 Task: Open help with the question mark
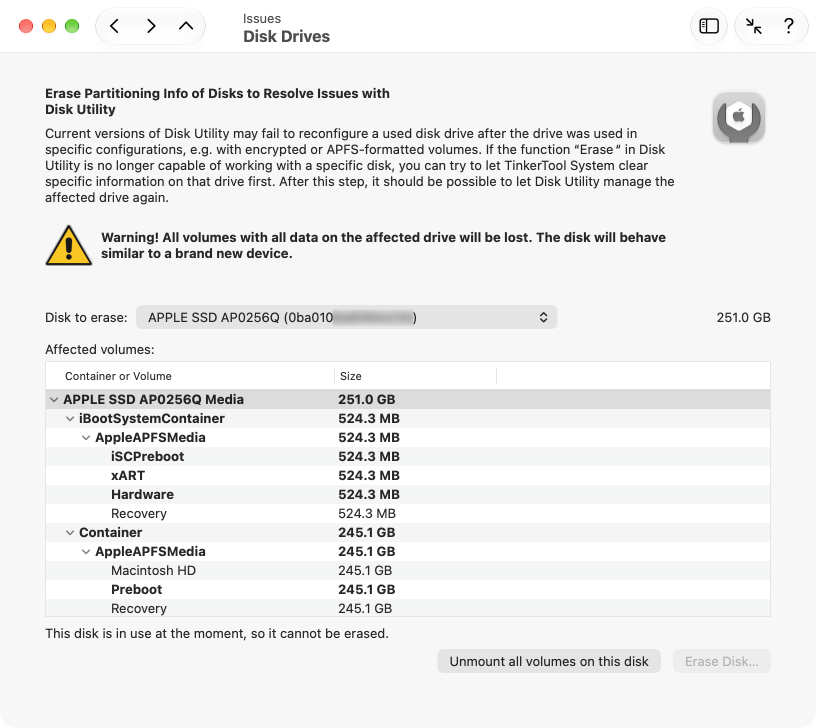pyautogui.click(x=788, y=26)
